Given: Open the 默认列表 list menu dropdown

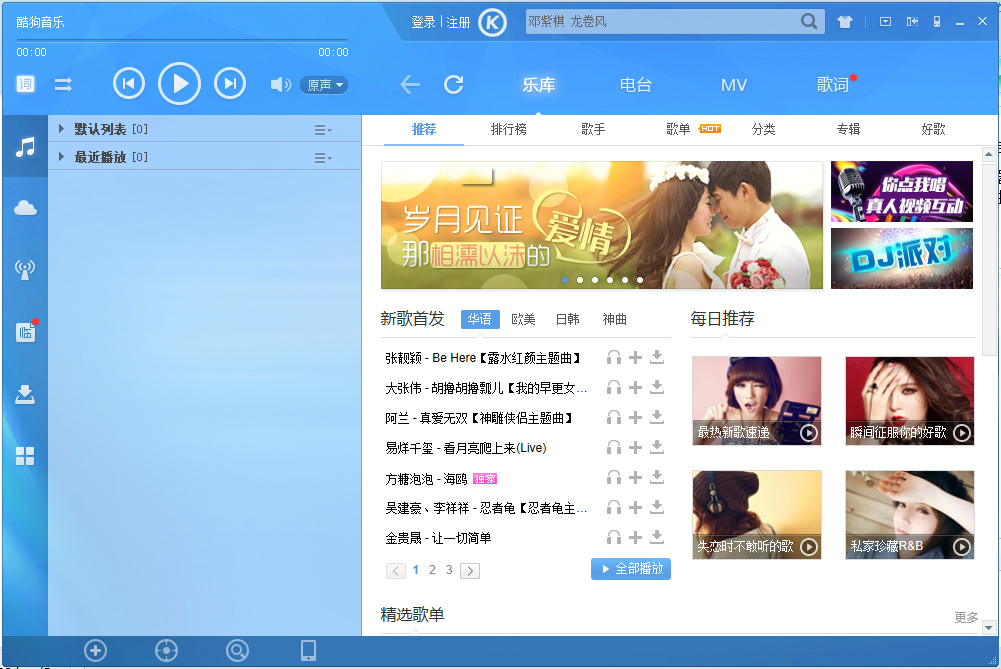Looking at the screenshot, I should point(323,130).
